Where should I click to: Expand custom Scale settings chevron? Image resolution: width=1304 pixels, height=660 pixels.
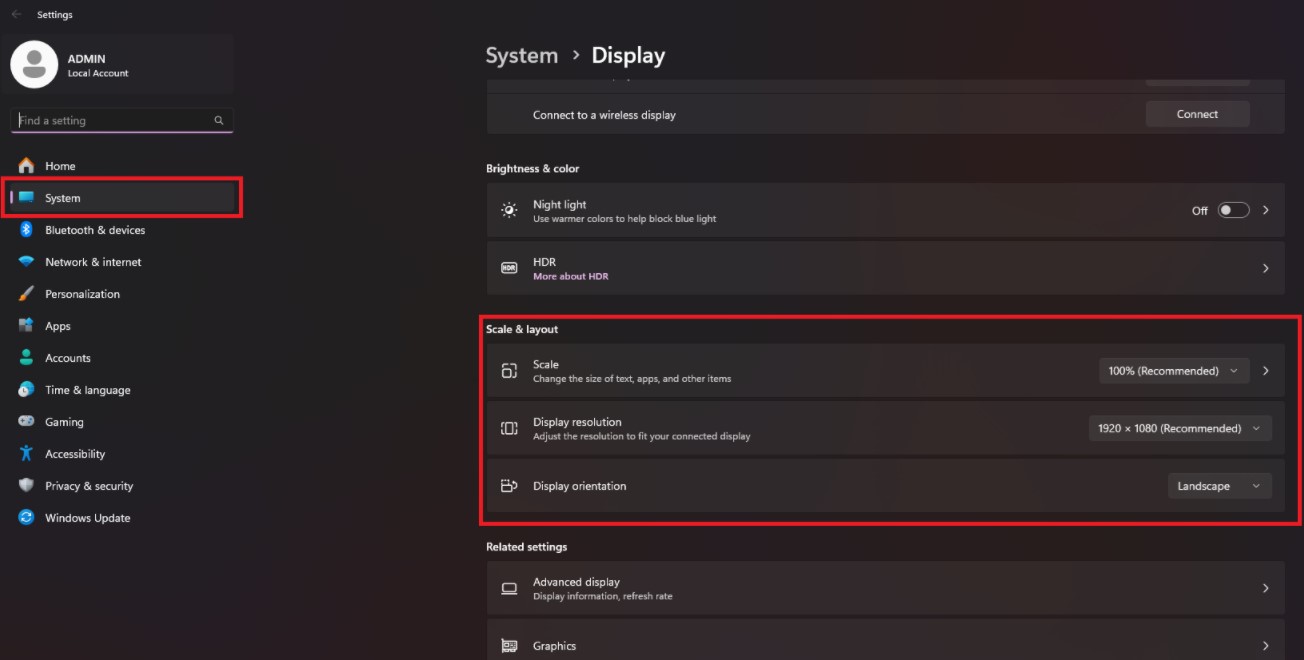pyautogui.click(x=1266, y=371)
